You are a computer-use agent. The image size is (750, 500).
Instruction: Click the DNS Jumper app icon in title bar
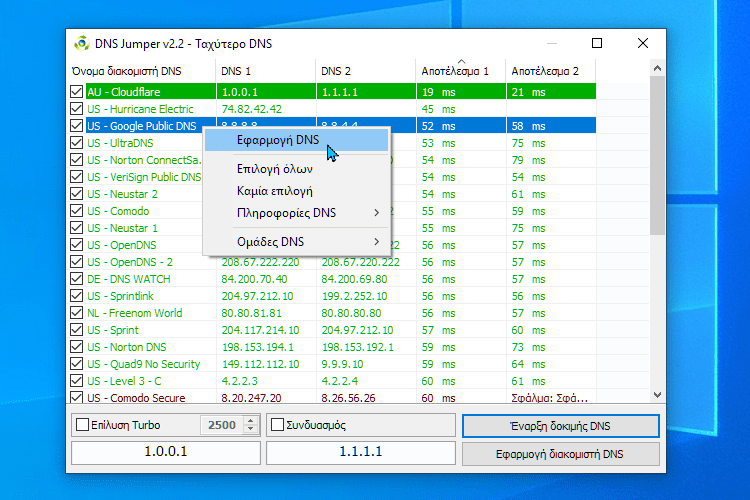(x=82, y=44)
